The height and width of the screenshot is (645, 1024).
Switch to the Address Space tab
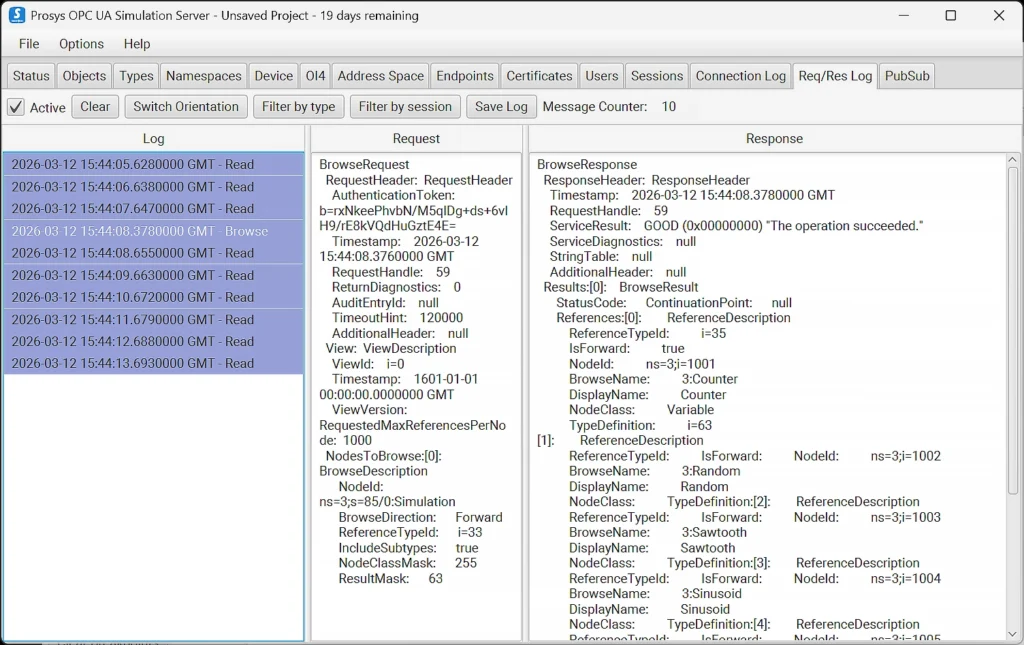coord(380,76)
